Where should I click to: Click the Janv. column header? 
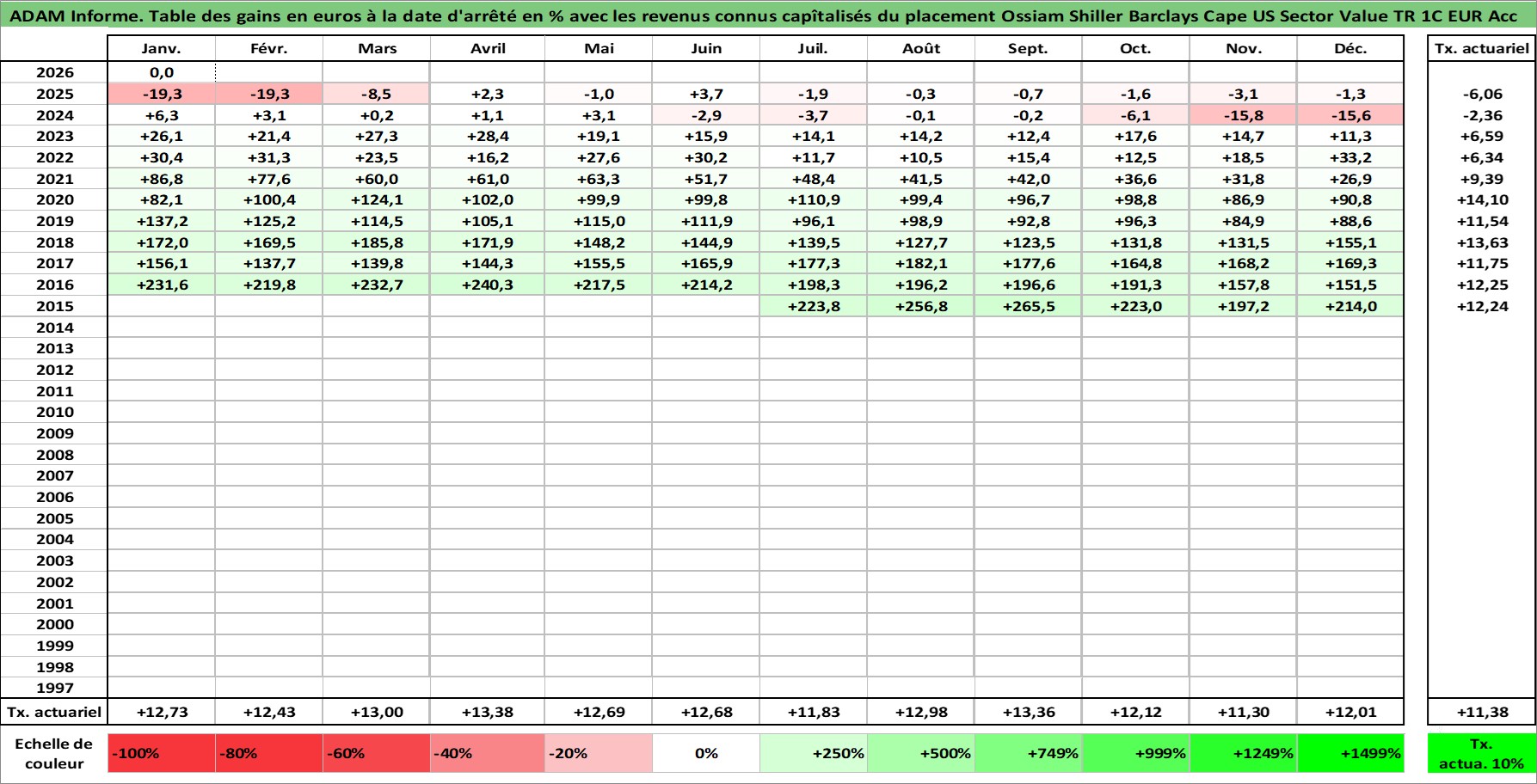162,48
